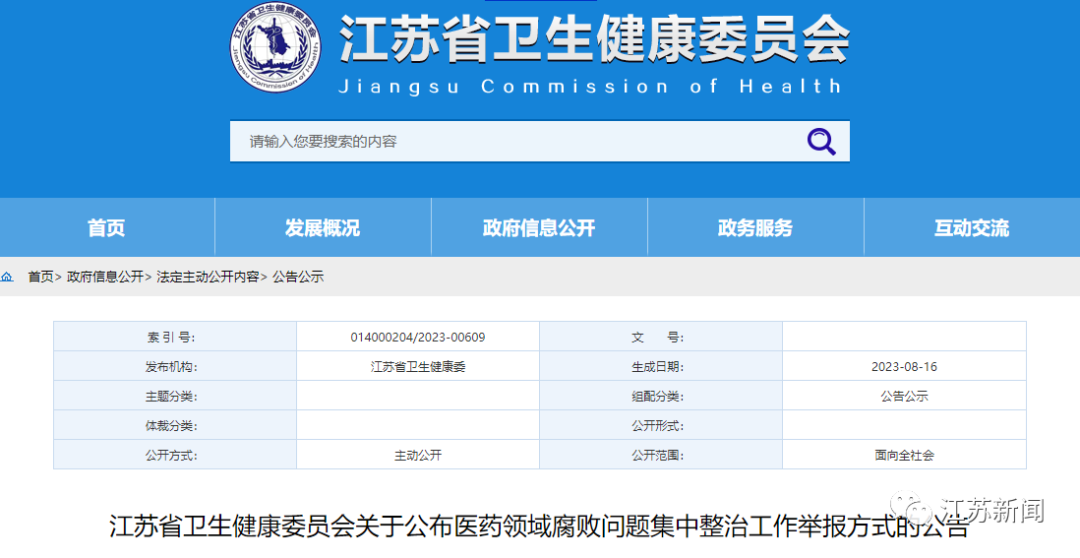Open the 发展概况 navigation tab

[322, 228]
